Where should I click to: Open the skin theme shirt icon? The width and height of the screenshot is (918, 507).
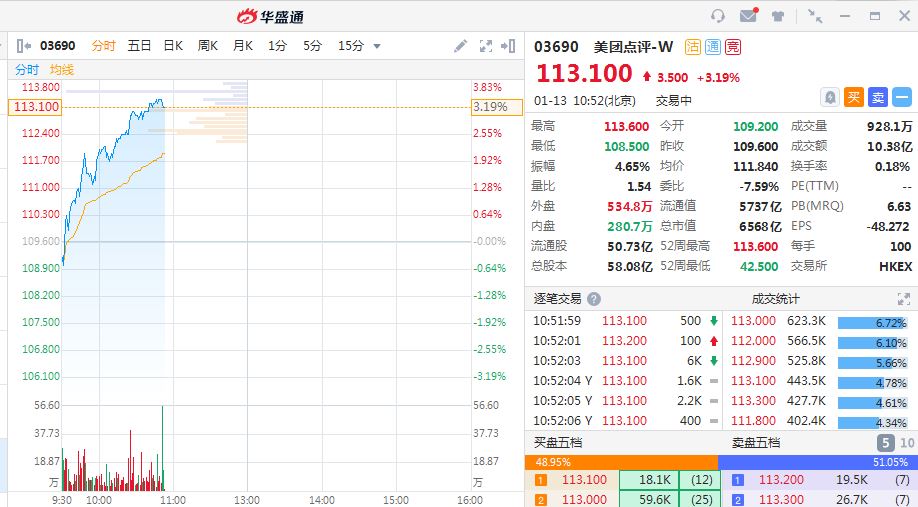click(x=778, y=16)
